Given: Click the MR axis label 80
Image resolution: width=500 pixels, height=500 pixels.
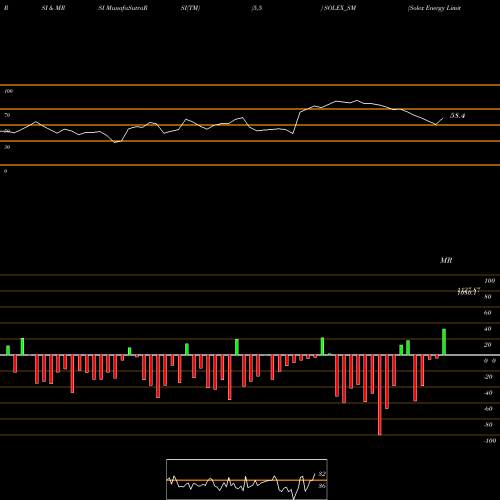Looking at the screenshot, I should pyautogui.click(x=488, y=297).
